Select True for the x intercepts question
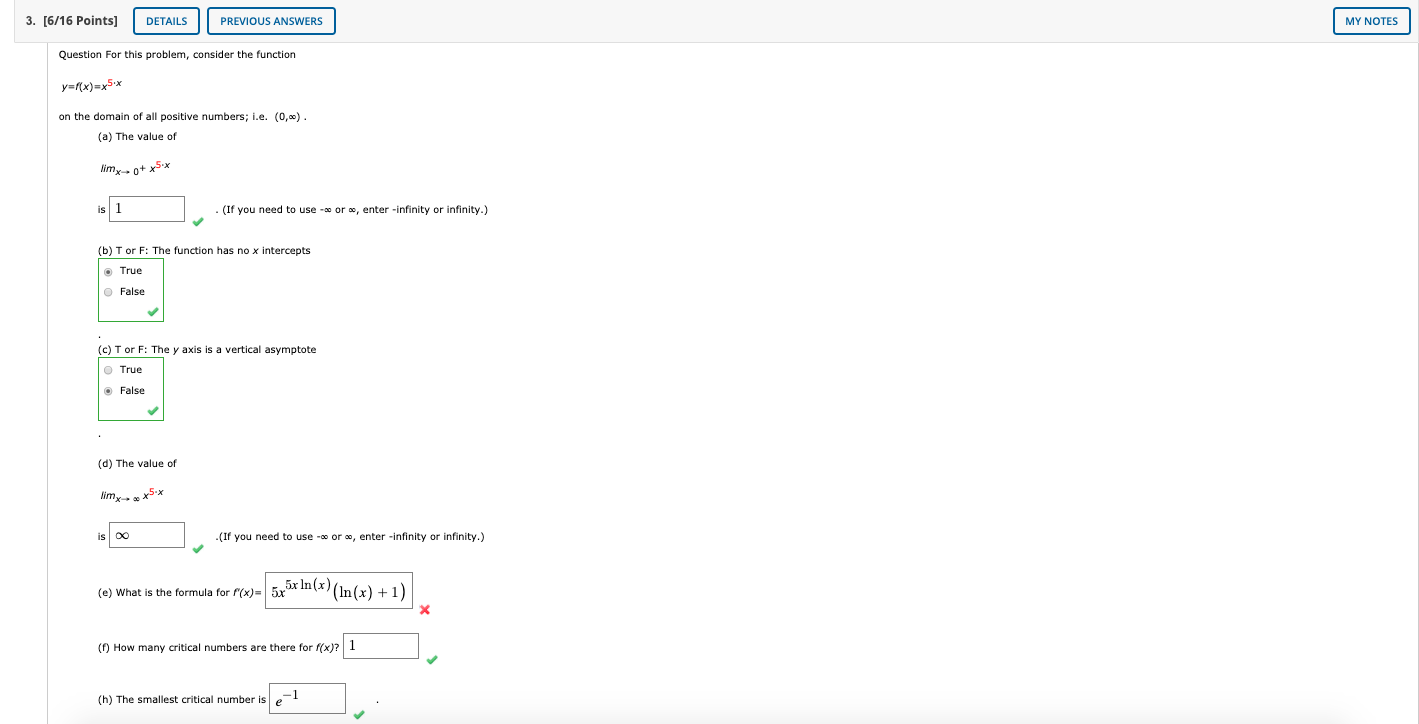This screenshot has width=1419, height=724. [x=107, y=269]
